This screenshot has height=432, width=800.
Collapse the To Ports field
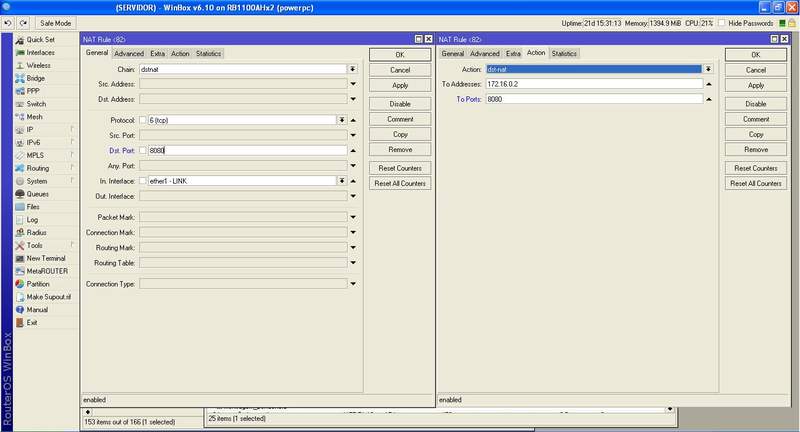pyautogui.click(x=709, y=99)
